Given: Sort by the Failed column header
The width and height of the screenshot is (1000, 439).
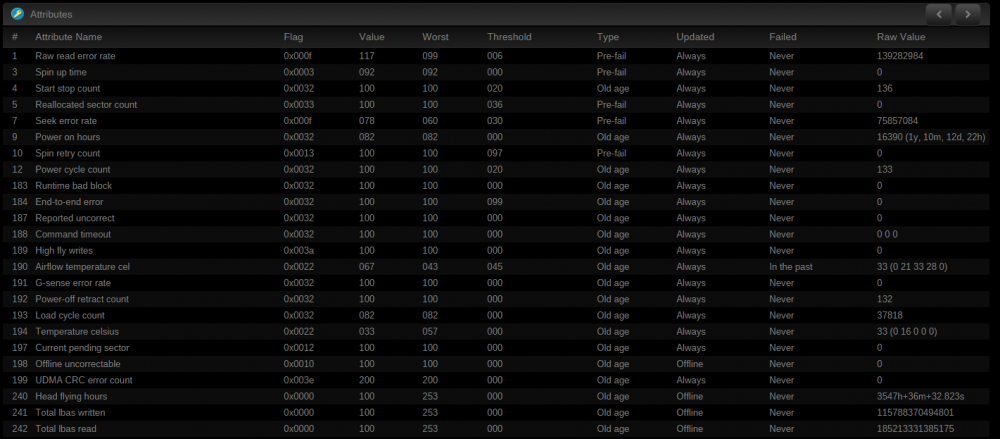Looking at the screenshot, I should tap(783, 37).
